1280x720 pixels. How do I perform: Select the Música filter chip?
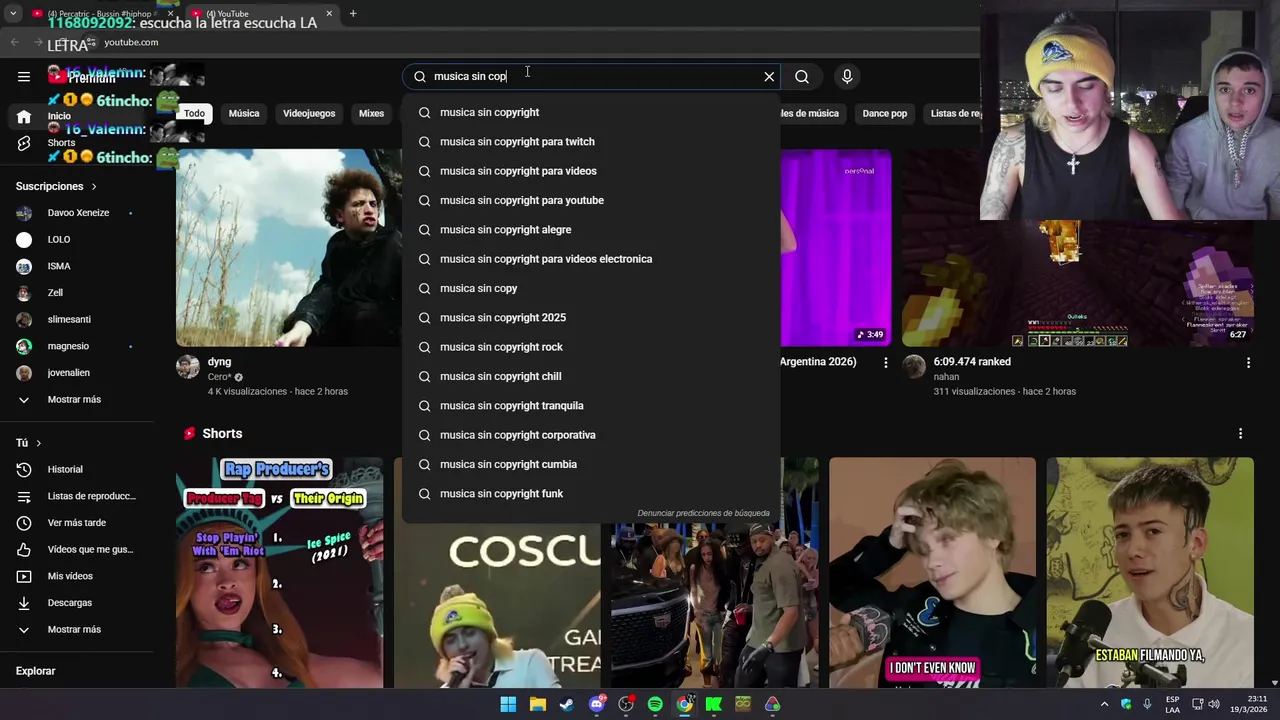click(244, 114)
